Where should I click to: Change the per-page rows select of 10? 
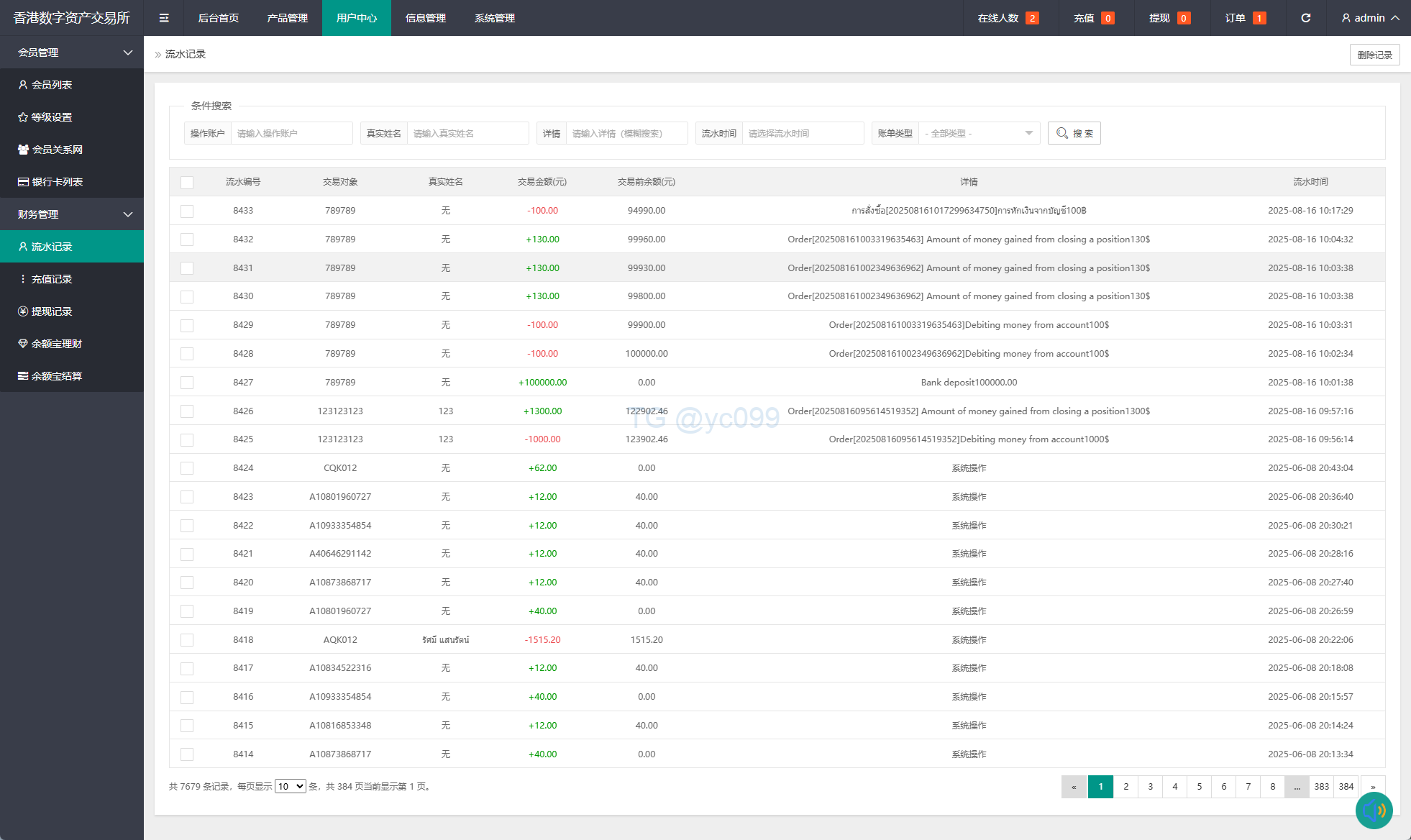[x=290, y=787]
